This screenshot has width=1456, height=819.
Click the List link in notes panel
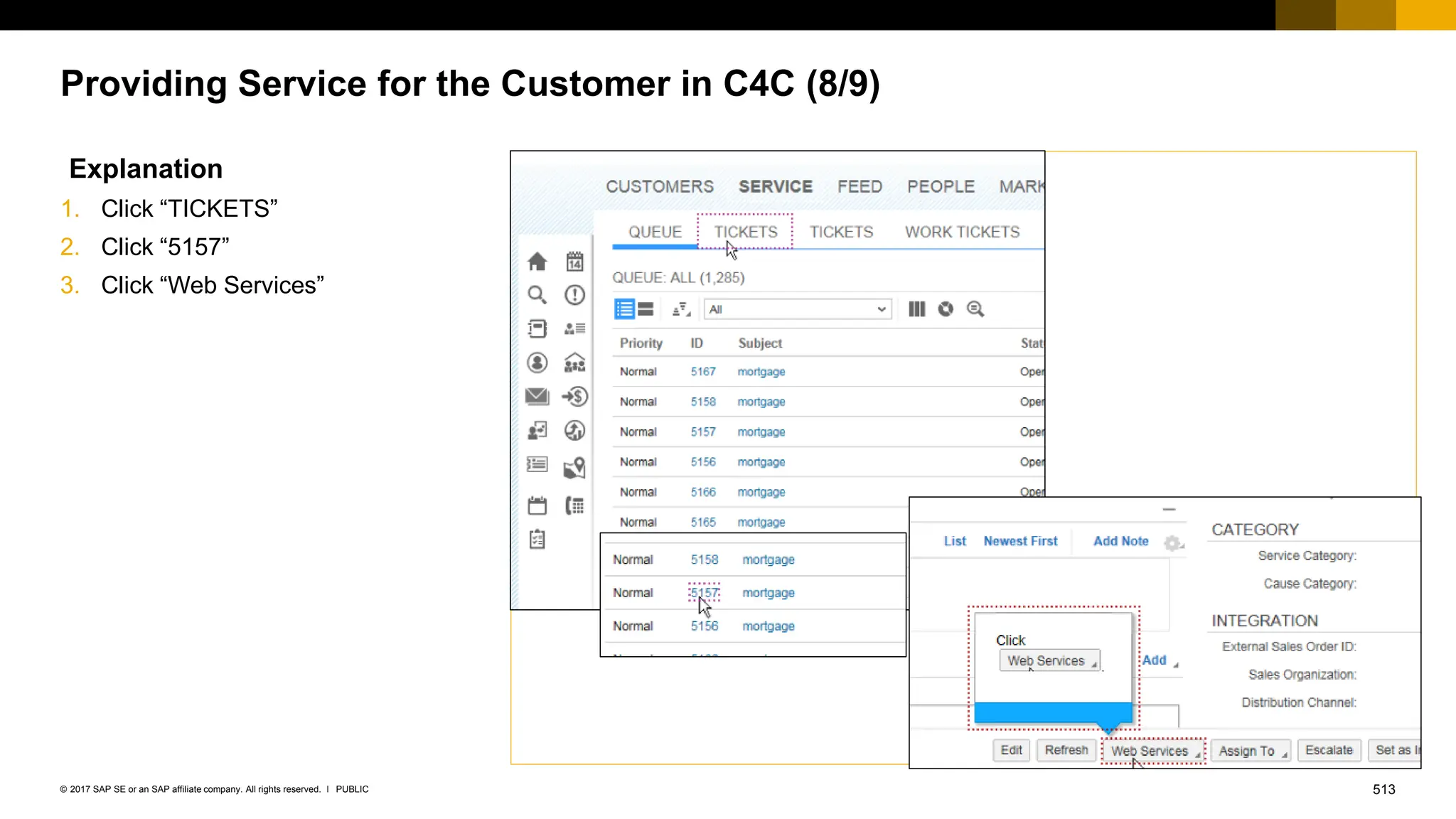tap(955, 541)
